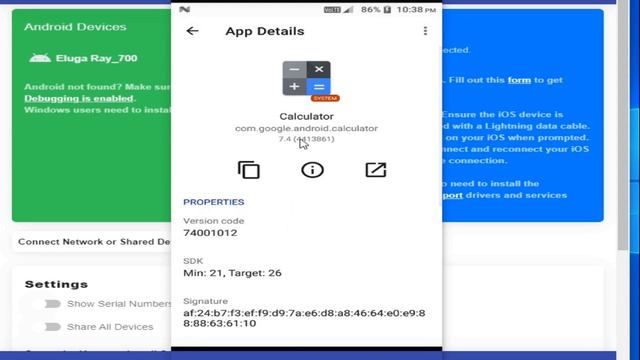Go back using the App Details arrow
640x360 pixels.
(x=192, y=31)
